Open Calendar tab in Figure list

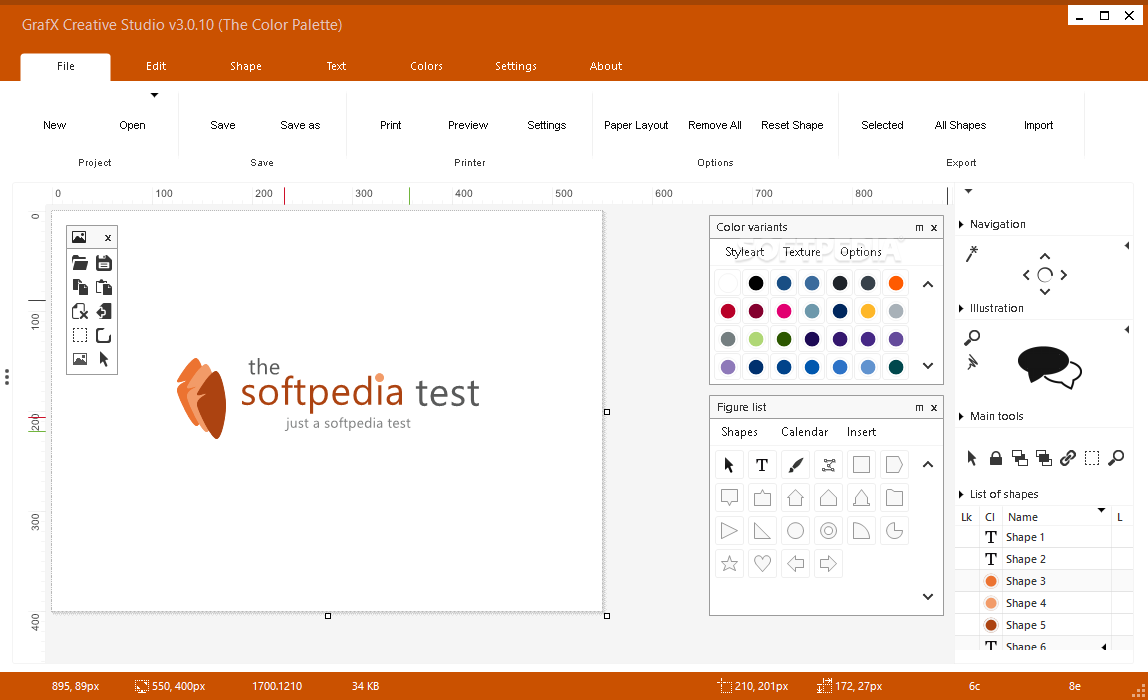(x=805, y=432)
